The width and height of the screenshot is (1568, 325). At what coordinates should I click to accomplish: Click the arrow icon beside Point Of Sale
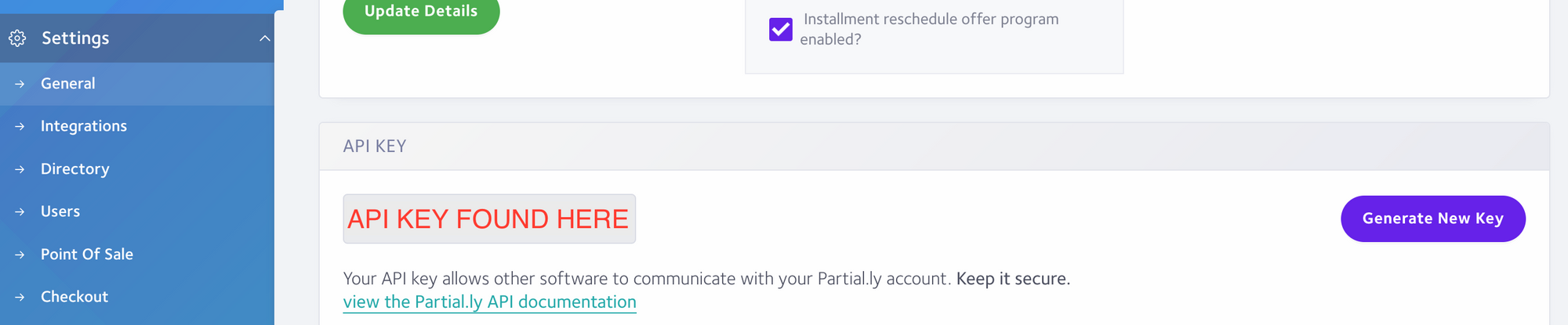coord(20,255)
